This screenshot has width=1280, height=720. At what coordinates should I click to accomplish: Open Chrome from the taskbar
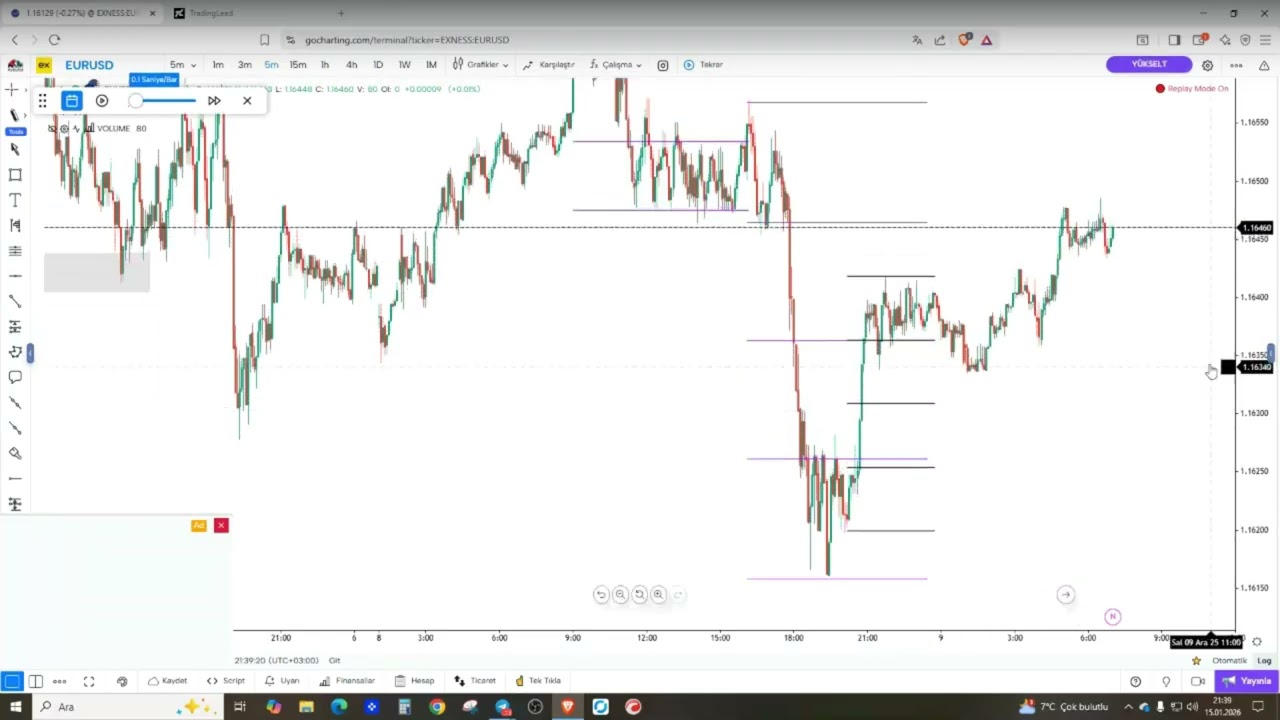(437, 707)
